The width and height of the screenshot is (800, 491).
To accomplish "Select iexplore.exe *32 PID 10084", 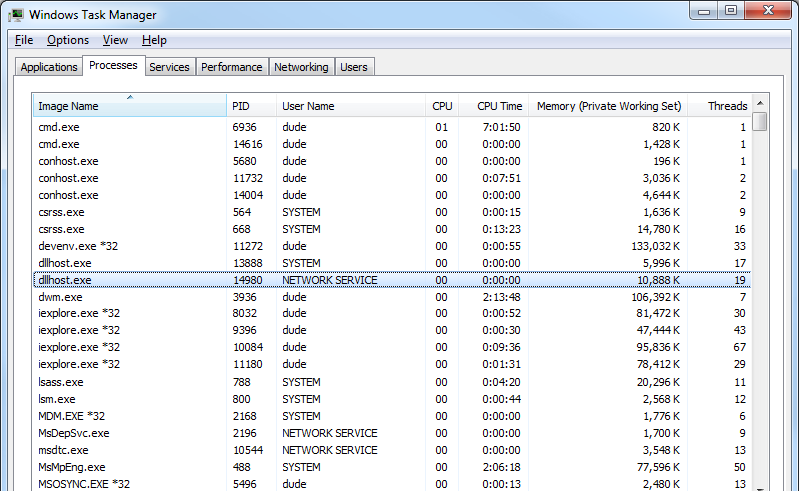I will [x=392, y=347].
